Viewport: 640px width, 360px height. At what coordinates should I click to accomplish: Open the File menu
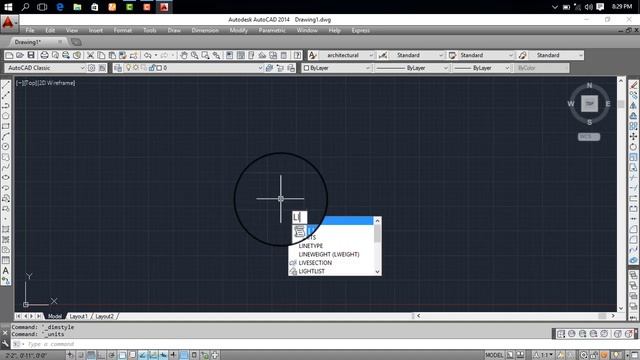tap(30, 30)
